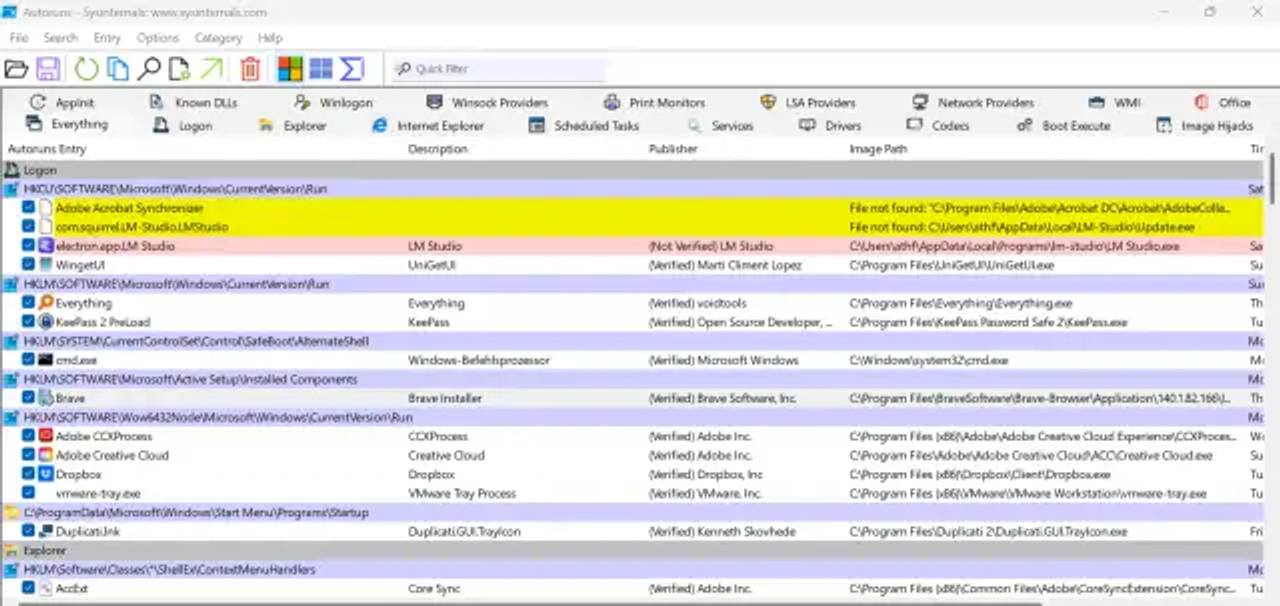Click the Dropbox entry icon
This screenshot has height=606, width=1280.
pyautogui.click(x=46, y=474)
